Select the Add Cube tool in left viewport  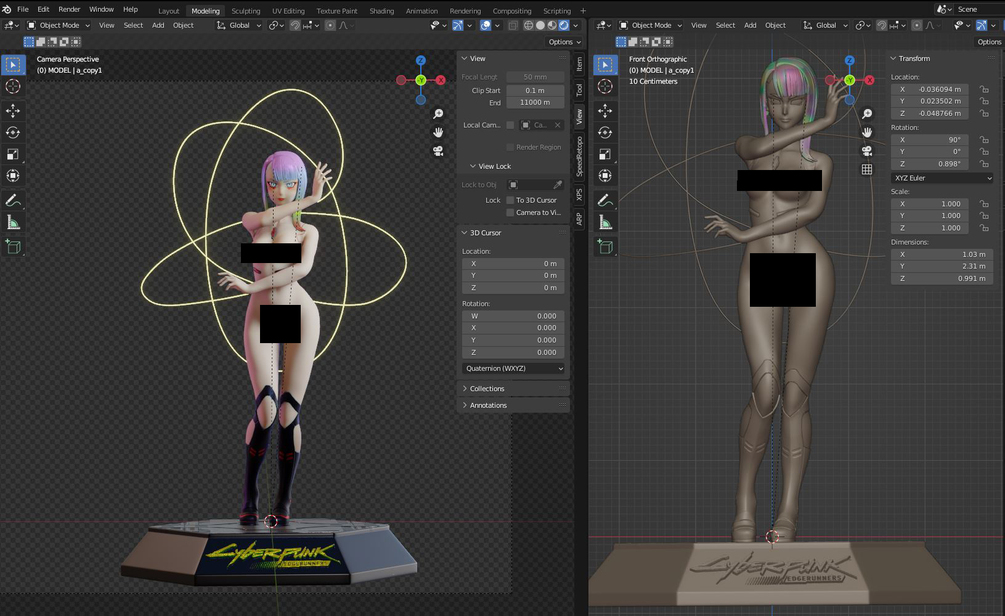[13, 247]
